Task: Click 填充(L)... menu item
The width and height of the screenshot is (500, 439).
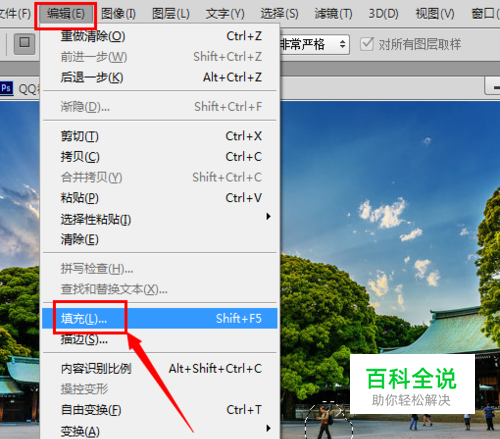Action: tap(160, 319)
